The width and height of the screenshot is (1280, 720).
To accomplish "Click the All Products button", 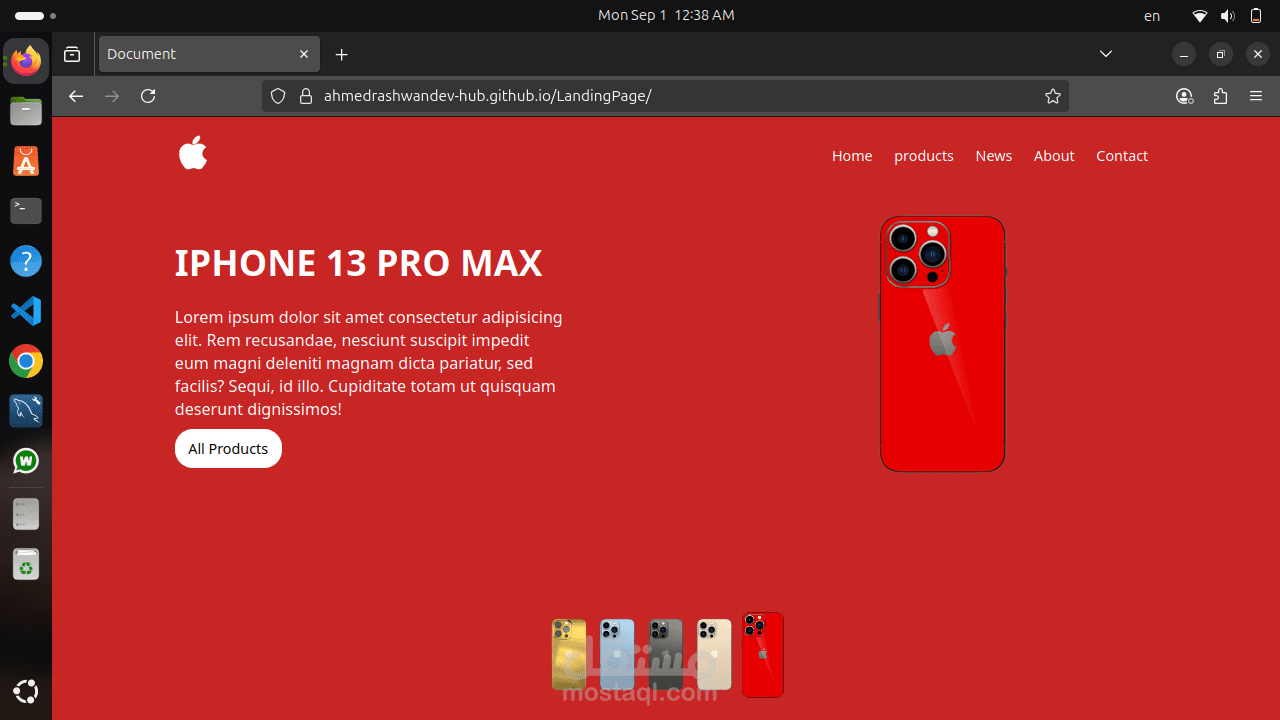I will (228, 449).
